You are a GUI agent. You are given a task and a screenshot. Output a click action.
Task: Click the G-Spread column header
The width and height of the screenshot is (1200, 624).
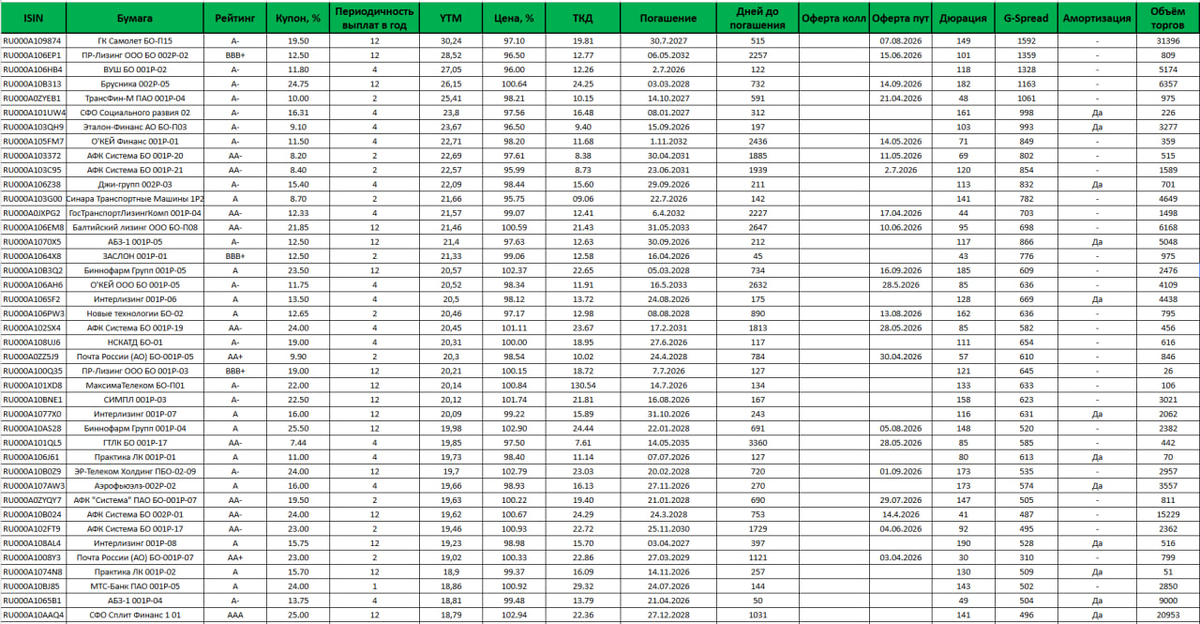1026,18
